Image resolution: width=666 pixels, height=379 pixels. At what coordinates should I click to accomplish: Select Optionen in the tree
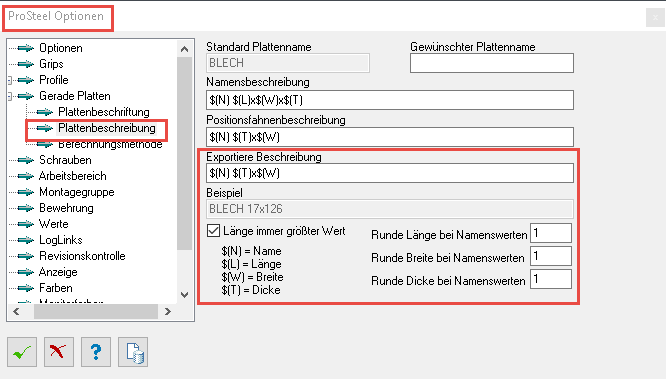pyautogui.click(x=61, y=48)
